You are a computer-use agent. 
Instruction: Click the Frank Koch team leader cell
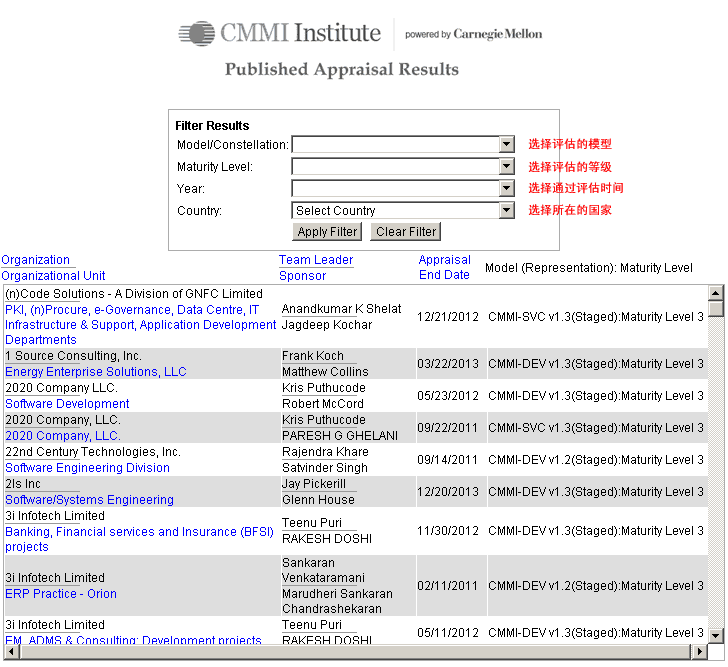click(x=313, y=356)
